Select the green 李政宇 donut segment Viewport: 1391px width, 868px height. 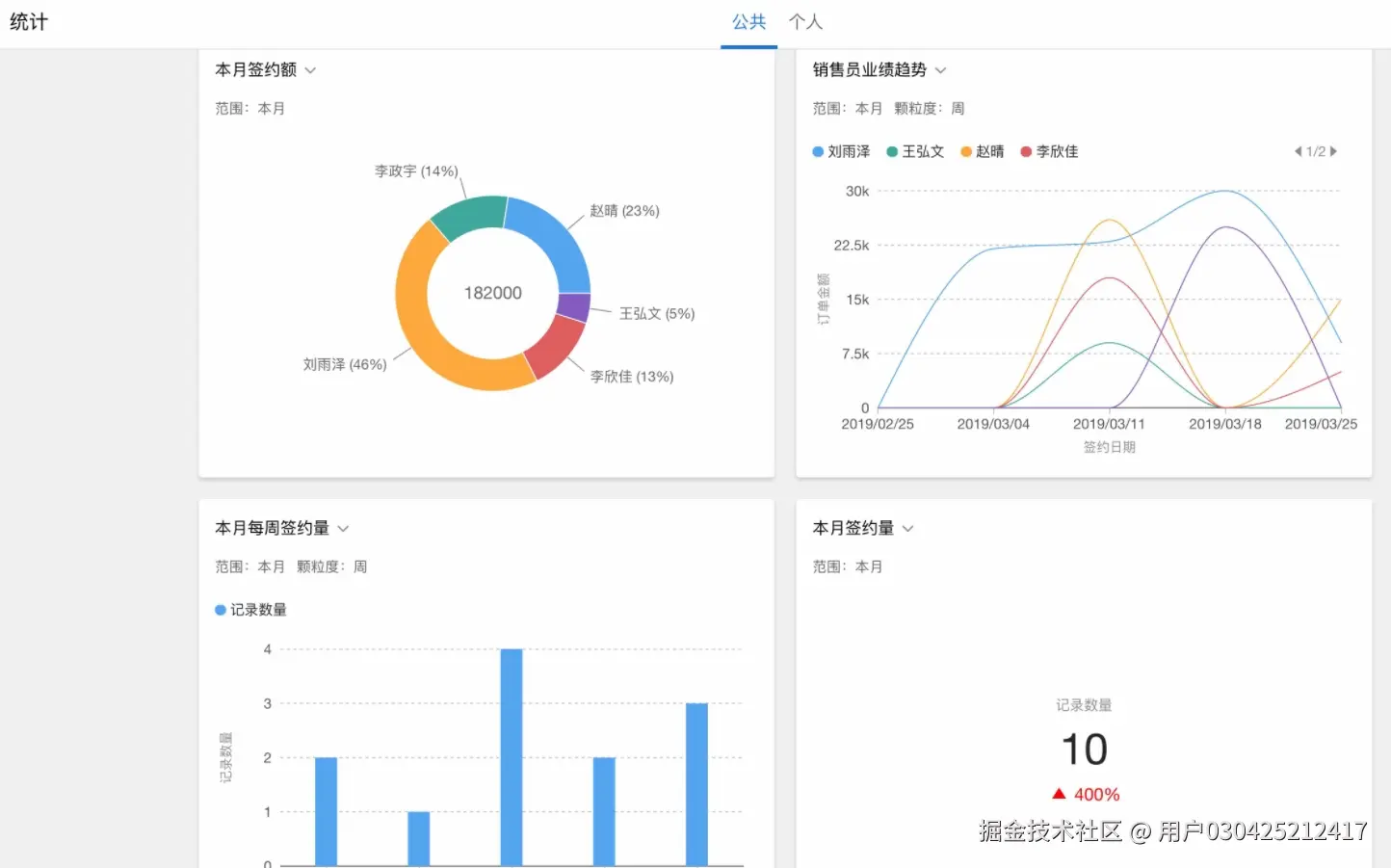472,214
